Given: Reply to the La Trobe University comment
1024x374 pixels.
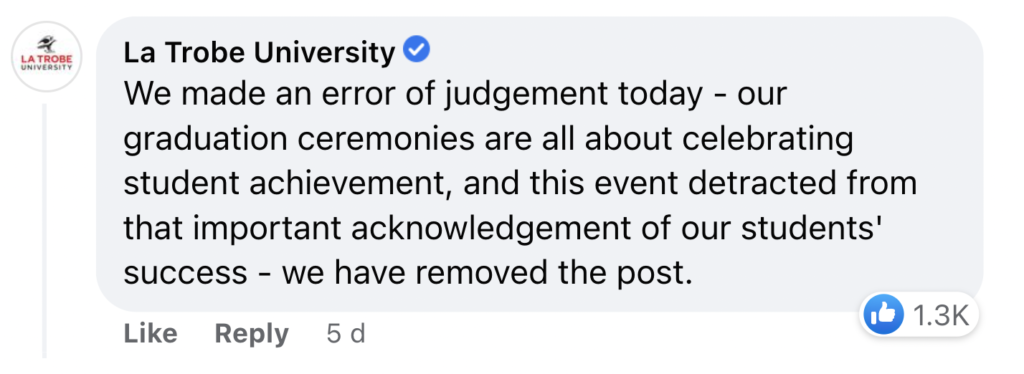Looking at the screenshot, I should click(251, 335).
